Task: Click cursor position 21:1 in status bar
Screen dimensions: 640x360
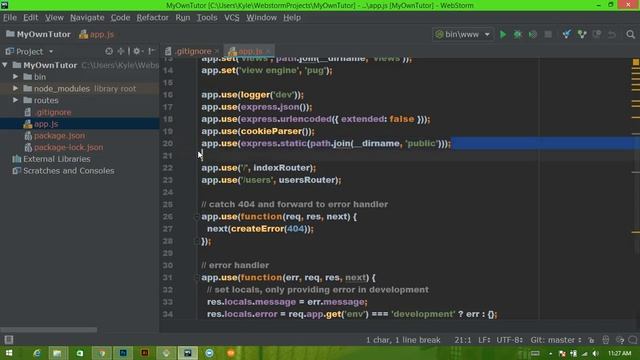Action: 462,340
